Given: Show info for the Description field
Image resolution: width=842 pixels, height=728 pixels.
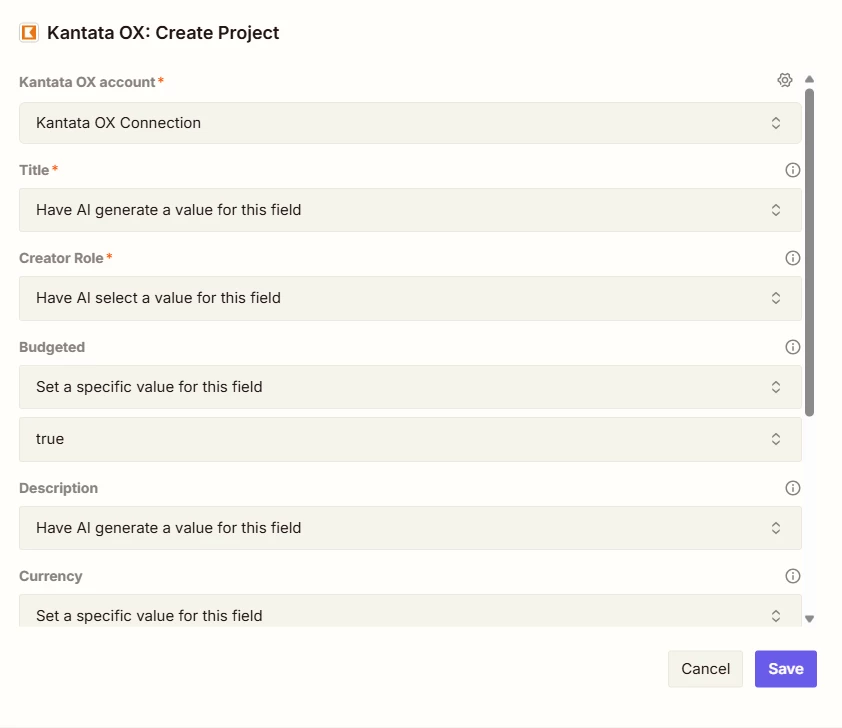Looking at the screenshot, I should pos(793,488).
